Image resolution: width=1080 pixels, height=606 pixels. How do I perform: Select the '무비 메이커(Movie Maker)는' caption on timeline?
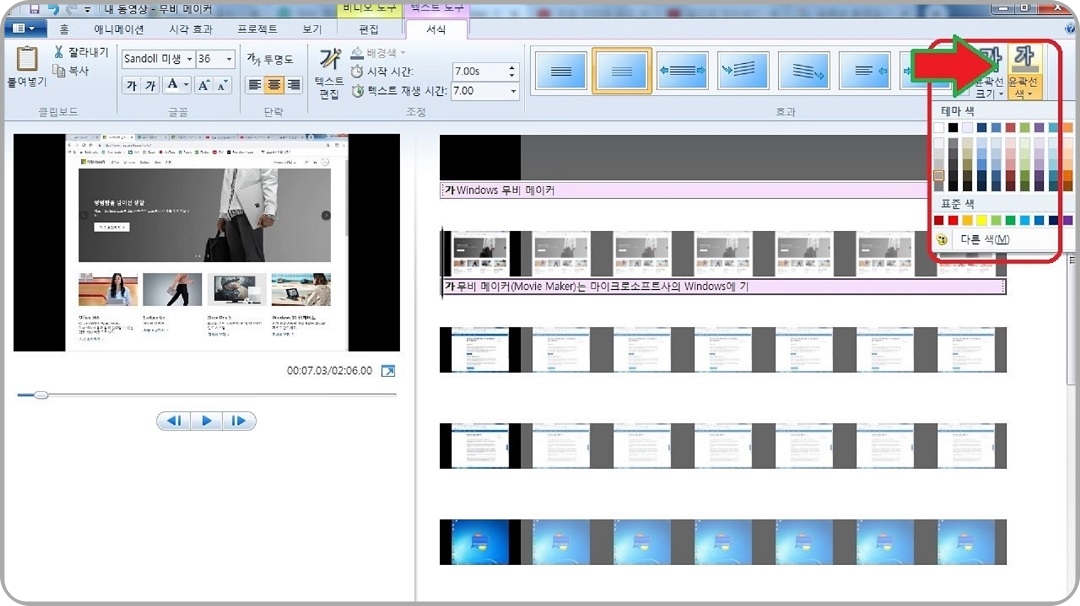click(x=723, y=286)
